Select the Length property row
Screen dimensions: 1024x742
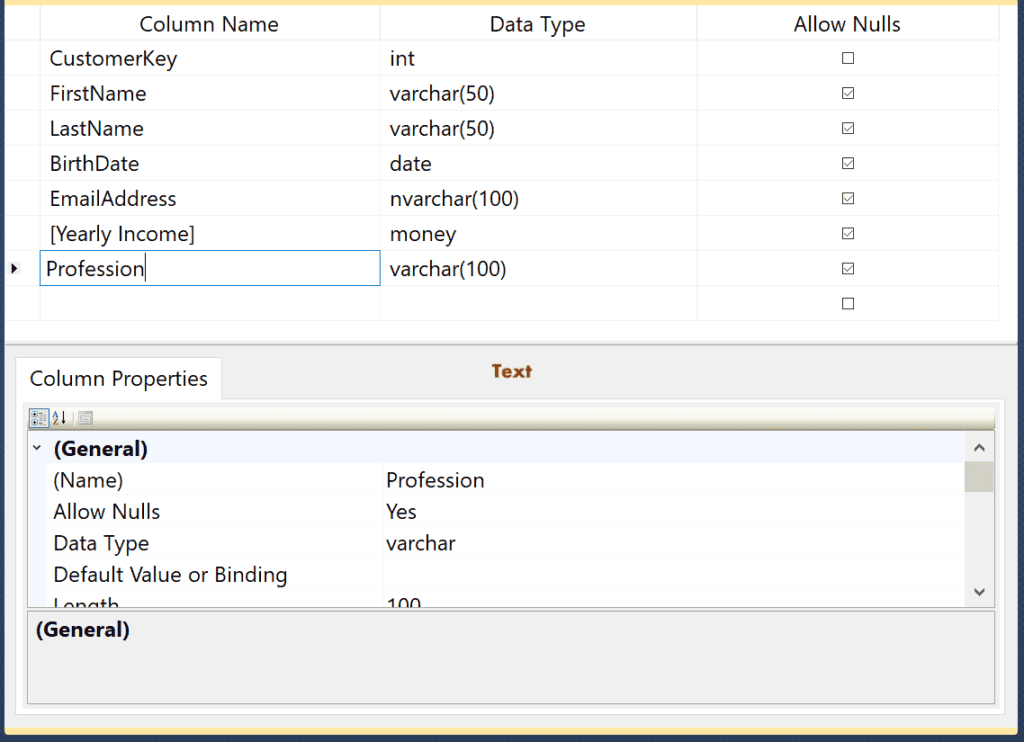click(x=200, y=601)
